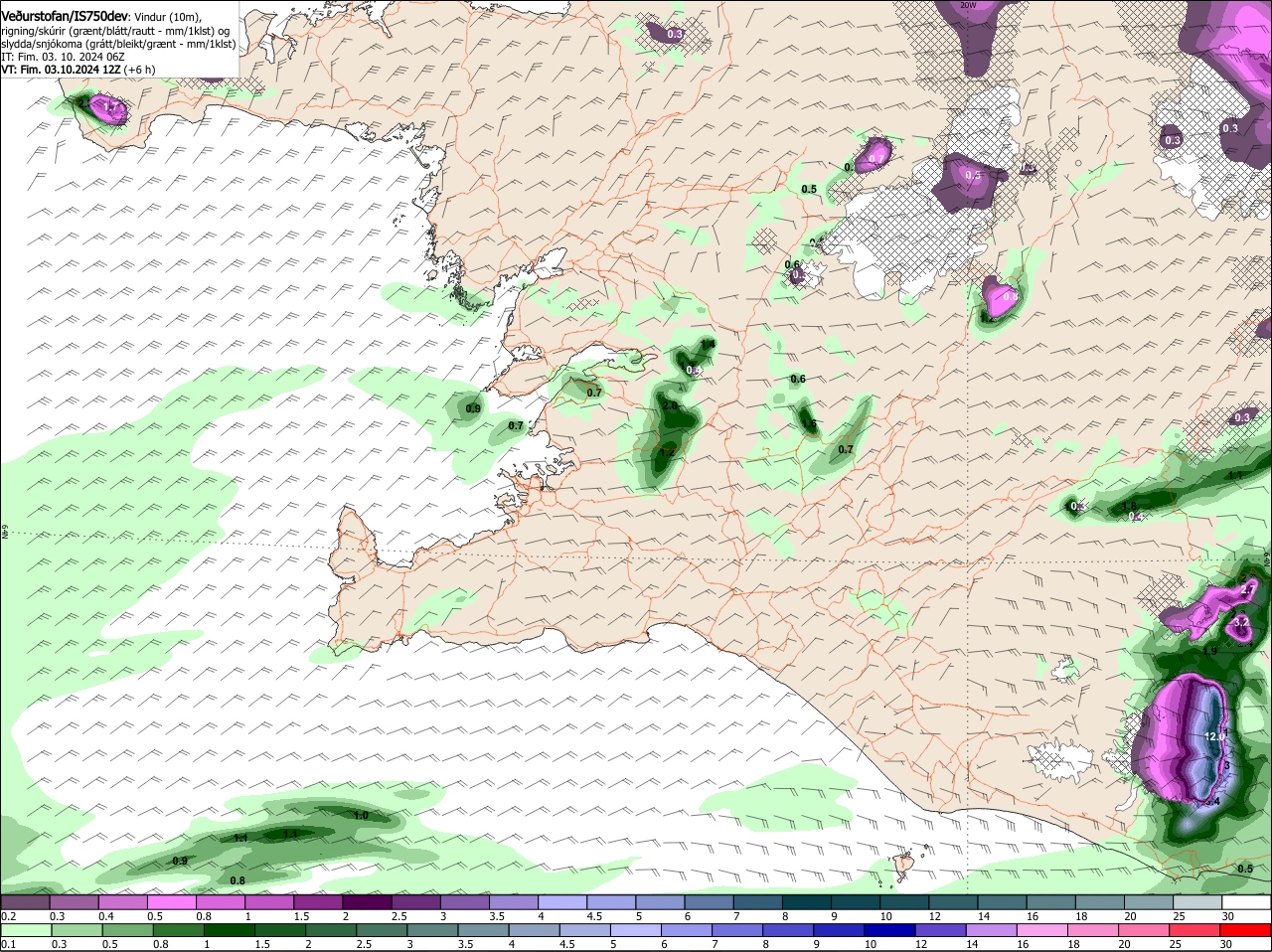1272x952 pixels.
Task: Click the 1.2 precipitation value below 2.0
Action: [x=668, y=452]
